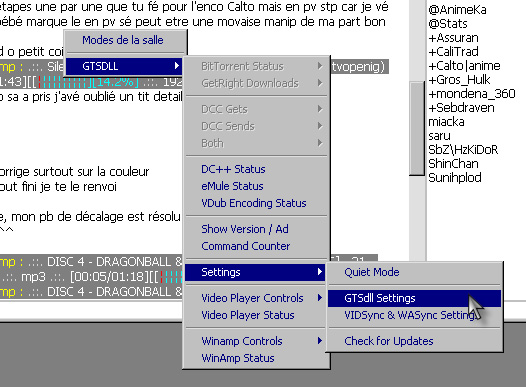Expand the Winamp Controls arrow

tap(320, 341)
